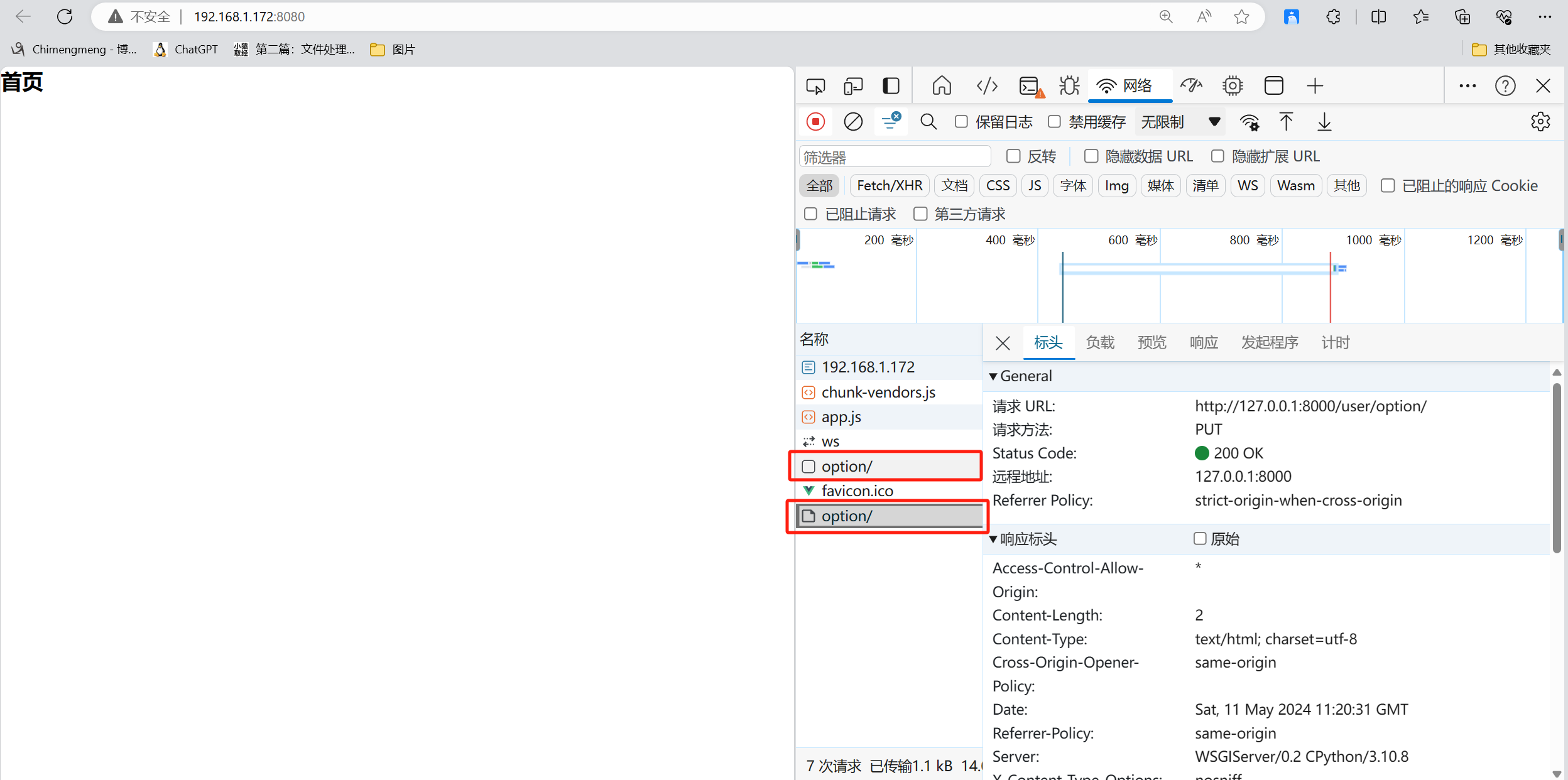Open DevTools help question mark
The image size is (1568, 780).
pyautogui.click(x=1505, y=85)
